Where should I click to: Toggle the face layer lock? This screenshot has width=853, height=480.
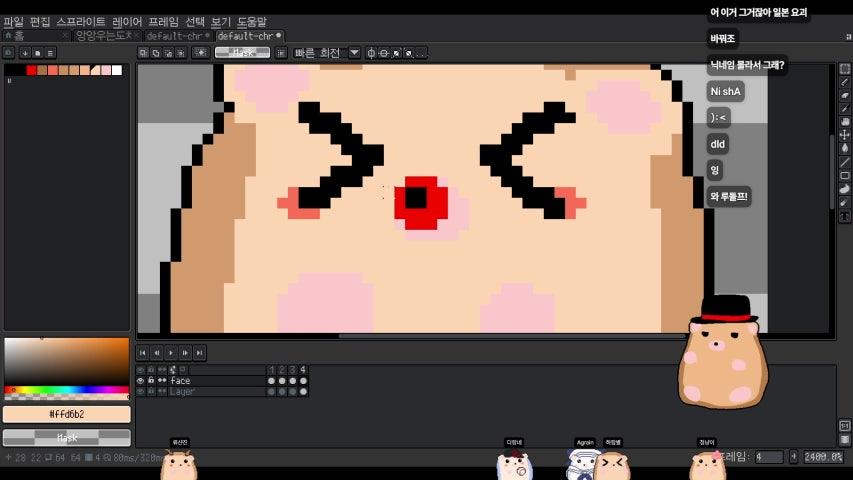(151, 381)
